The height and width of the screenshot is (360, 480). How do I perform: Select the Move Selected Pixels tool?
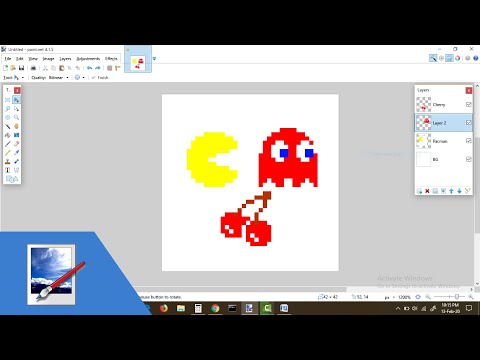(x=16, y=100)
